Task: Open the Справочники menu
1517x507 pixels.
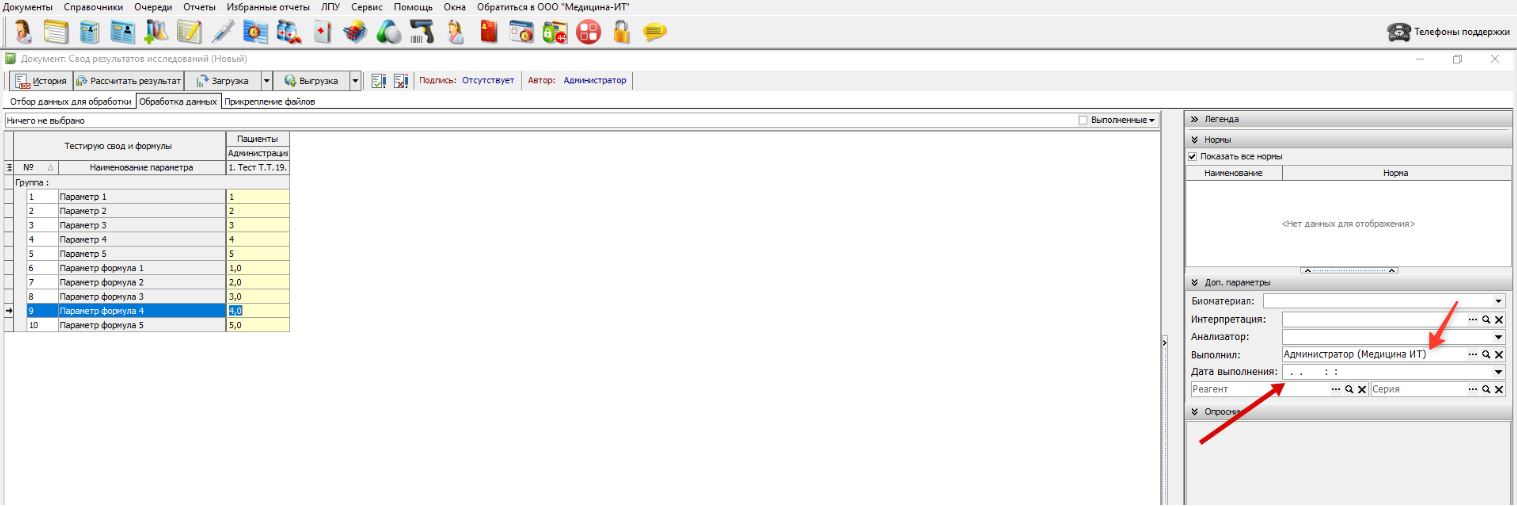Action: 93,7
